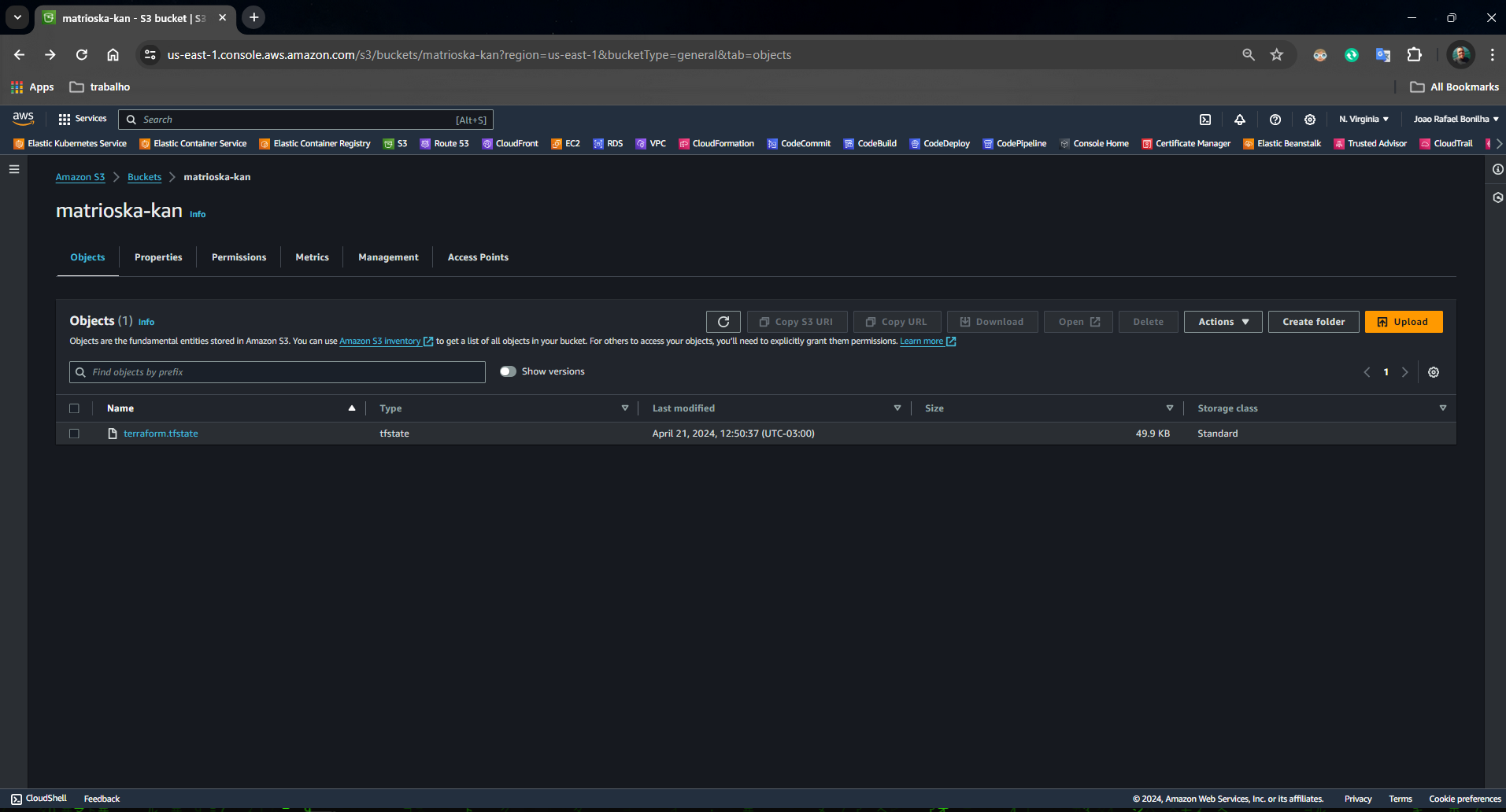Click the browser address bar URL
Image resolution: width=1506 pixels, height=812 pixels.
[x=479, y=54]
